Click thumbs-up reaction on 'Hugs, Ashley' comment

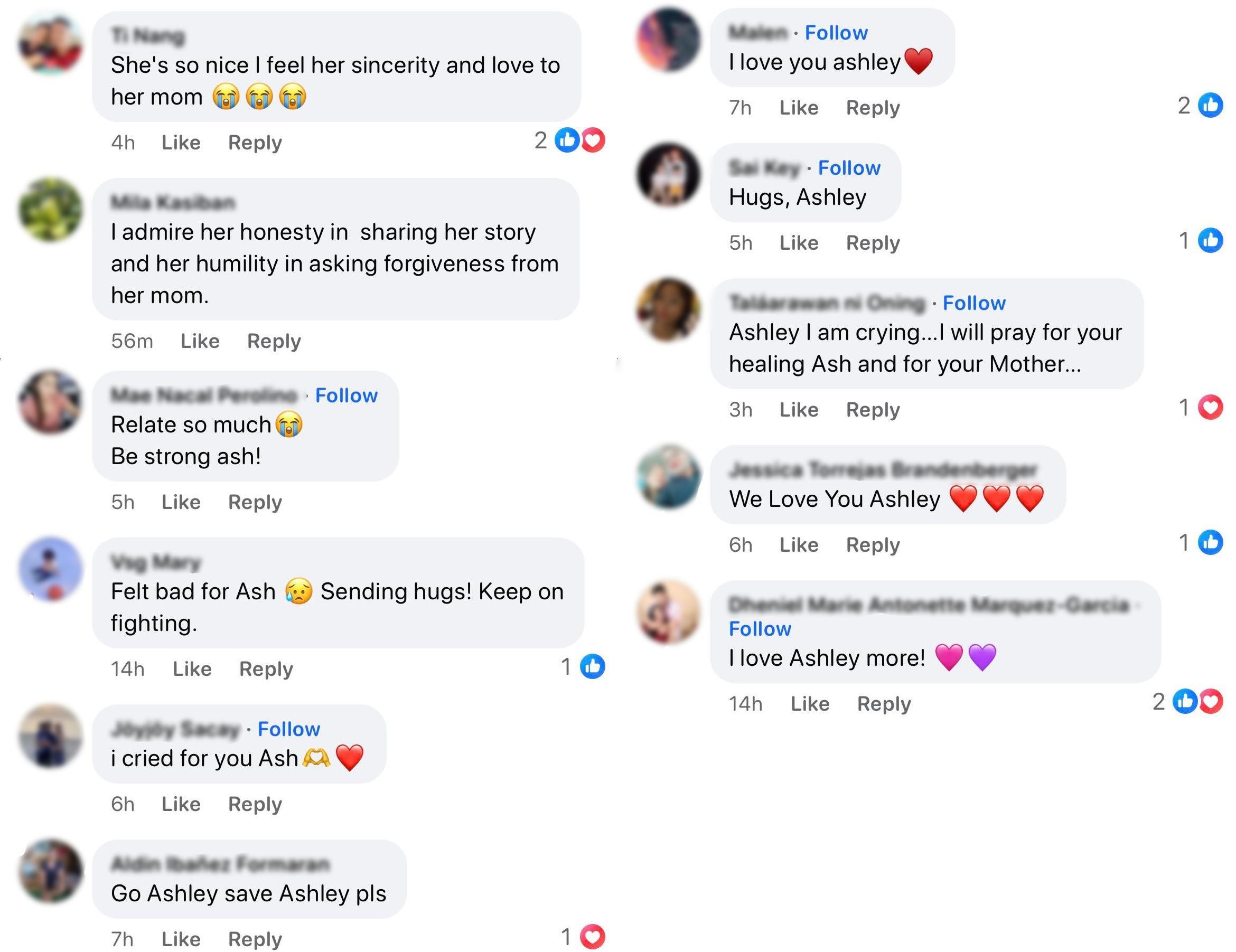pos(1211,240)
